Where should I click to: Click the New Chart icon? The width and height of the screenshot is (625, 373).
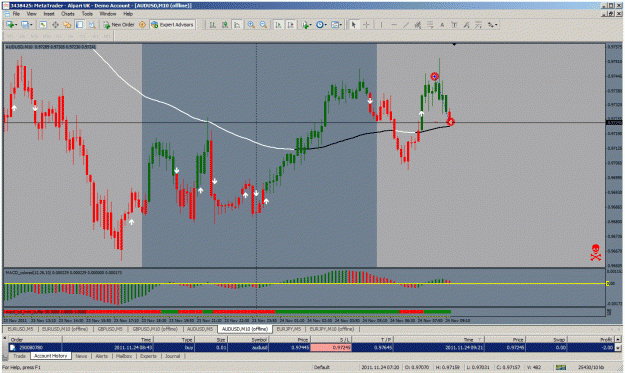coord(11,25)
